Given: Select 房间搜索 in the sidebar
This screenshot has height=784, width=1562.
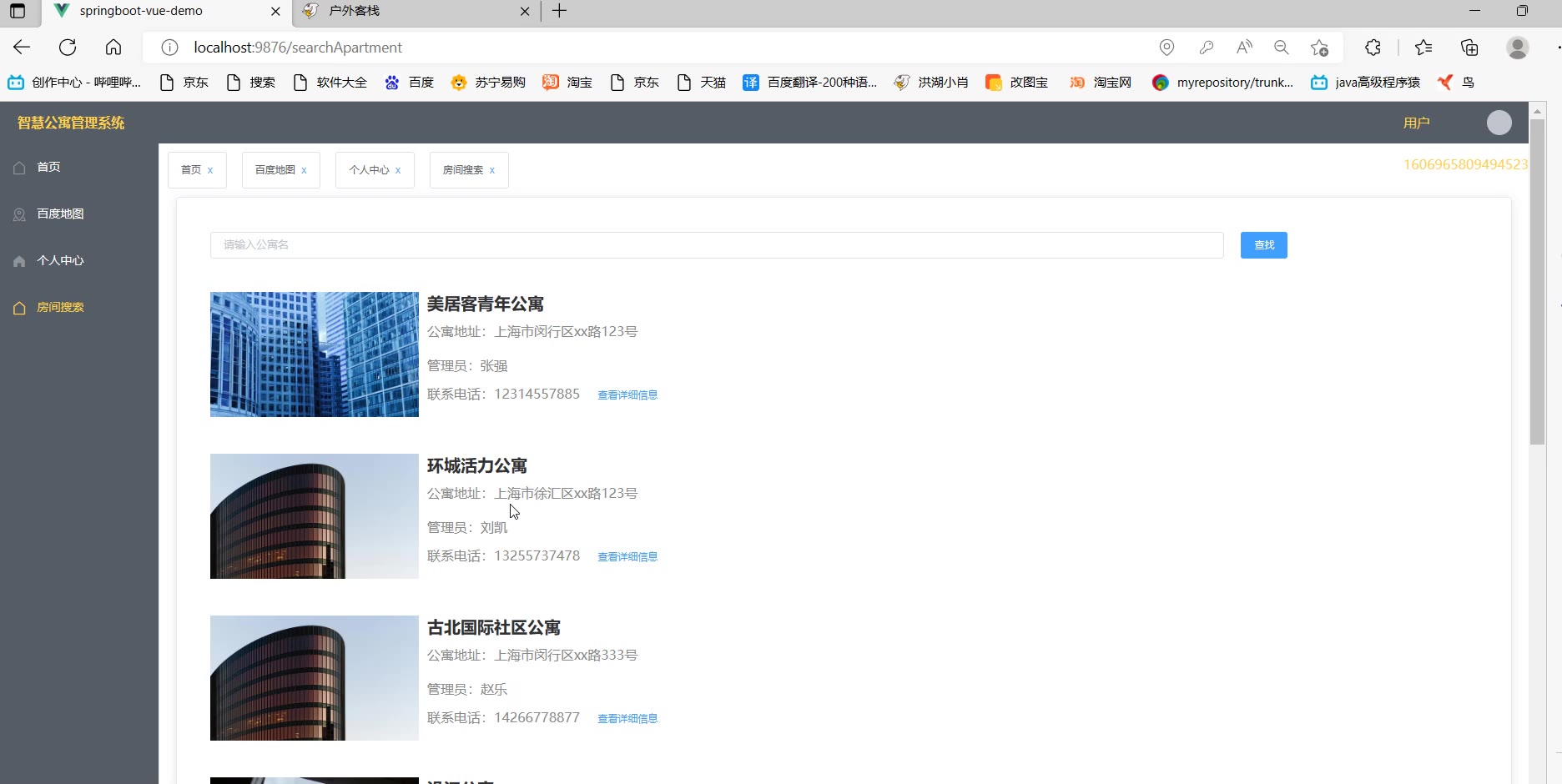Looking at the screenshot, I should (79, 307).
